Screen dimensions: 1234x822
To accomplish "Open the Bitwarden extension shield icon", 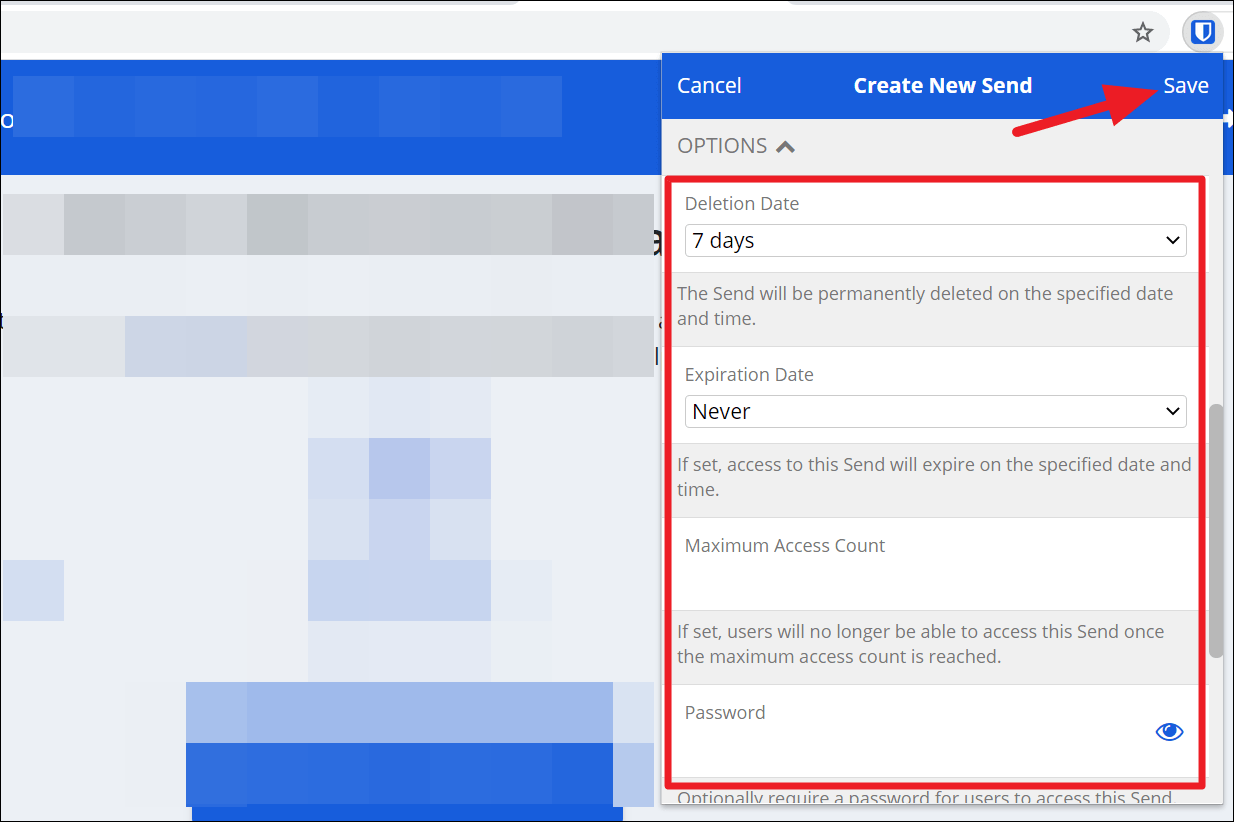I will tap(1203, 33).
